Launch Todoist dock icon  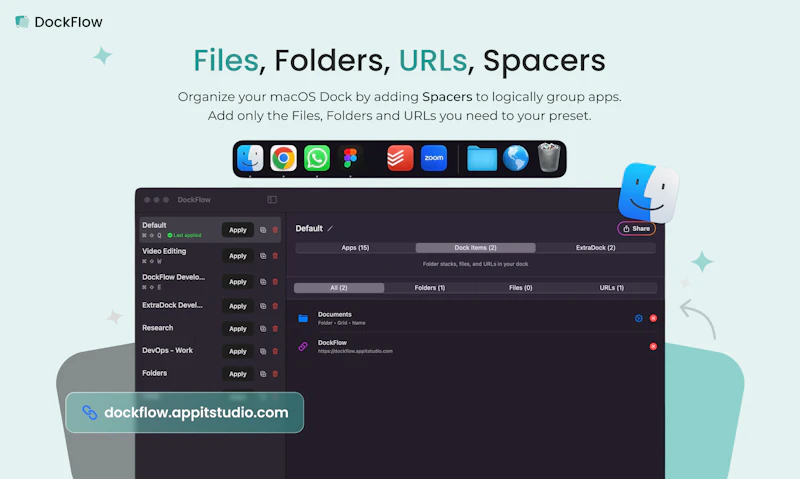(x=400, y=158)
